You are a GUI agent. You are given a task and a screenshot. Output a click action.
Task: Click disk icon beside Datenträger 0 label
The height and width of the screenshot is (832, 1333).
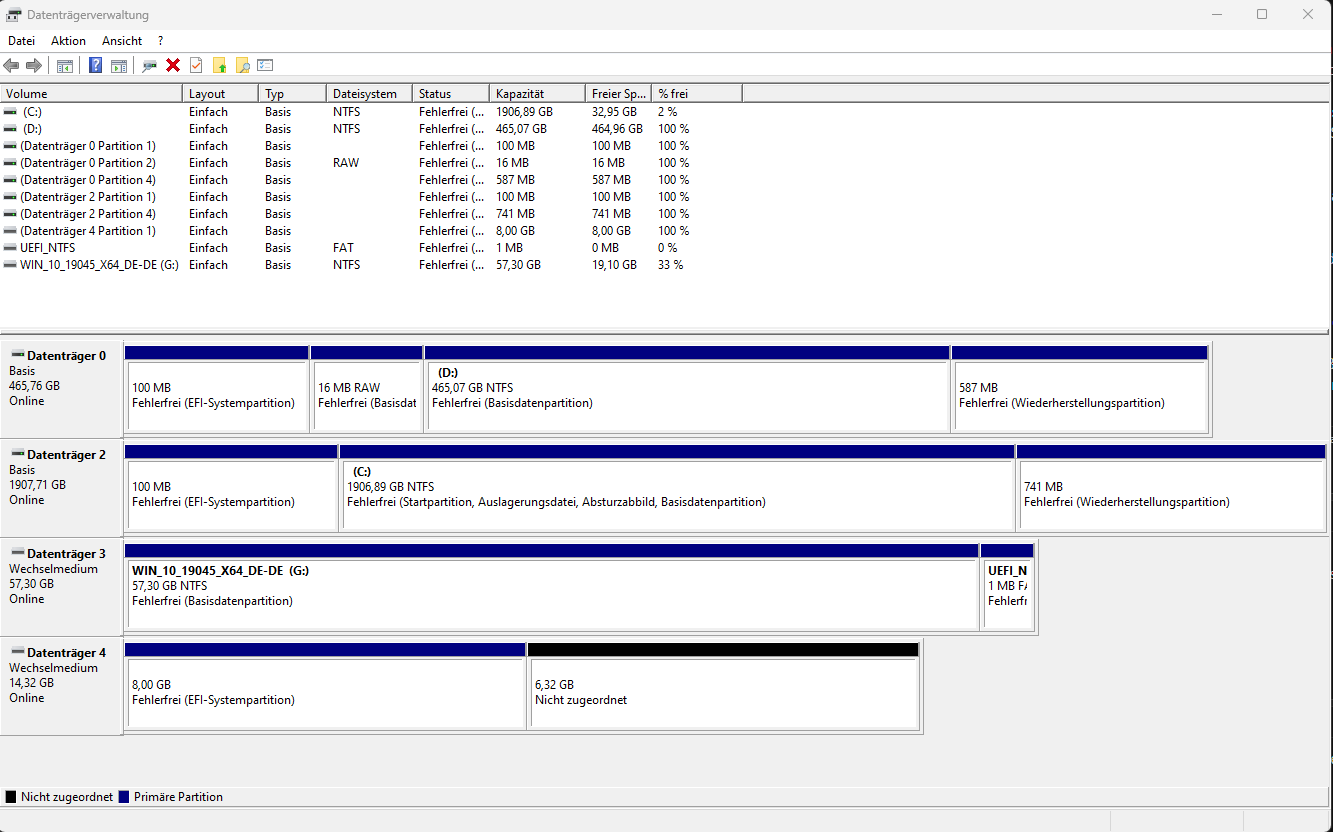pyautogui.click(x=17, y=355)
